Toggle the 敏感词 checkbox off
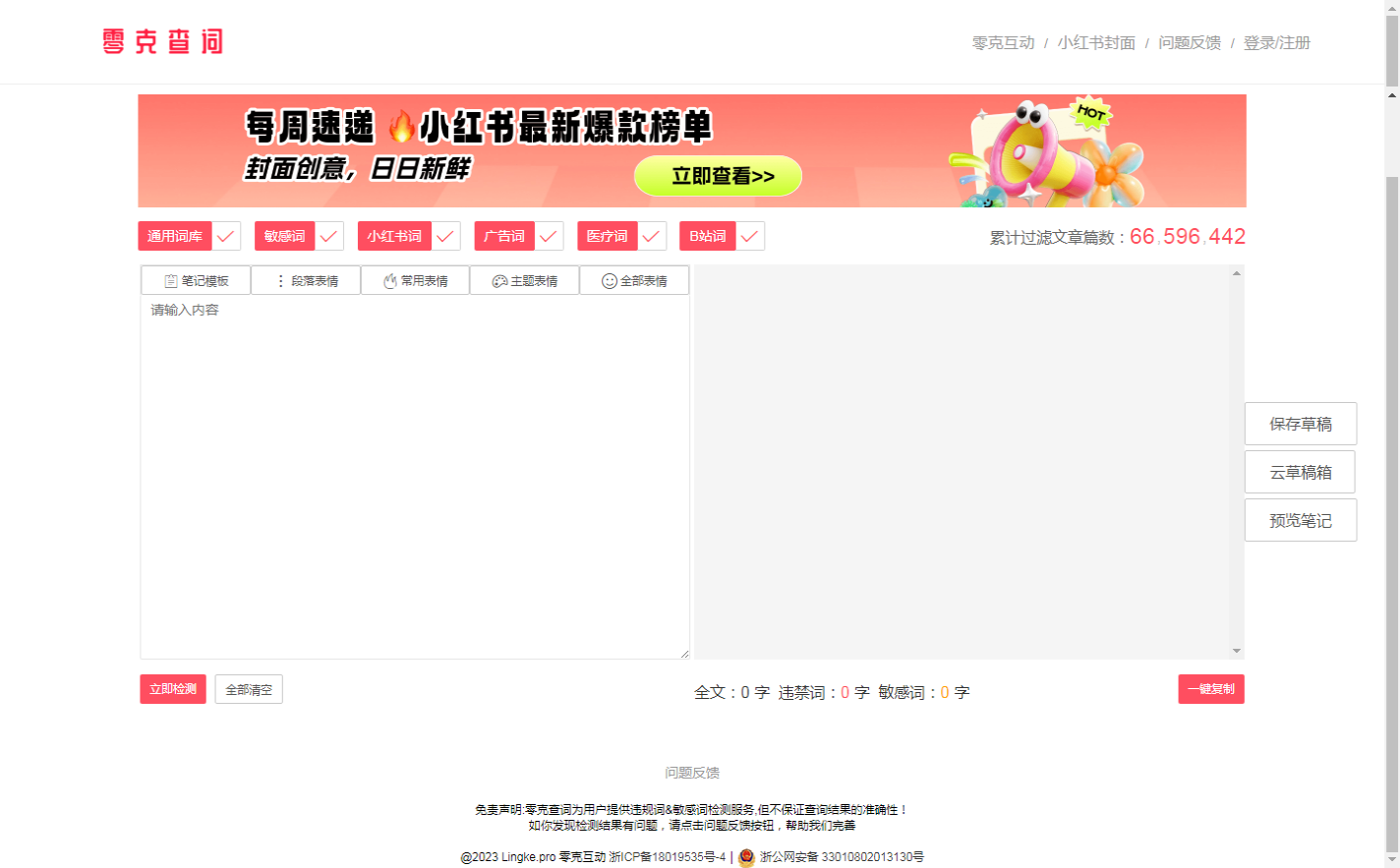The image size is (1400, 868). [x=326, y=236]
